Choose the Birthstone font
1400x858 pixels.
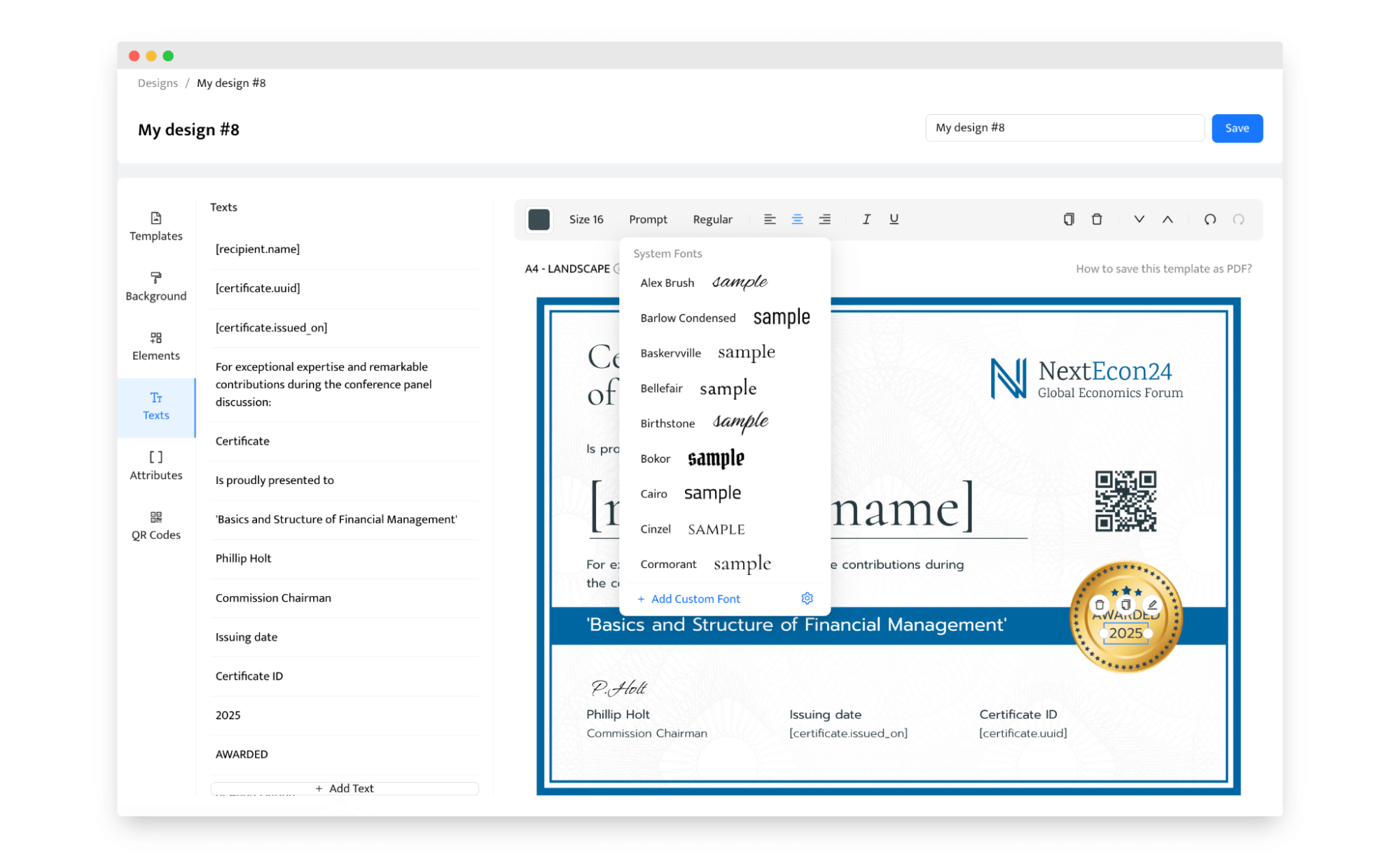pos(725,423)
